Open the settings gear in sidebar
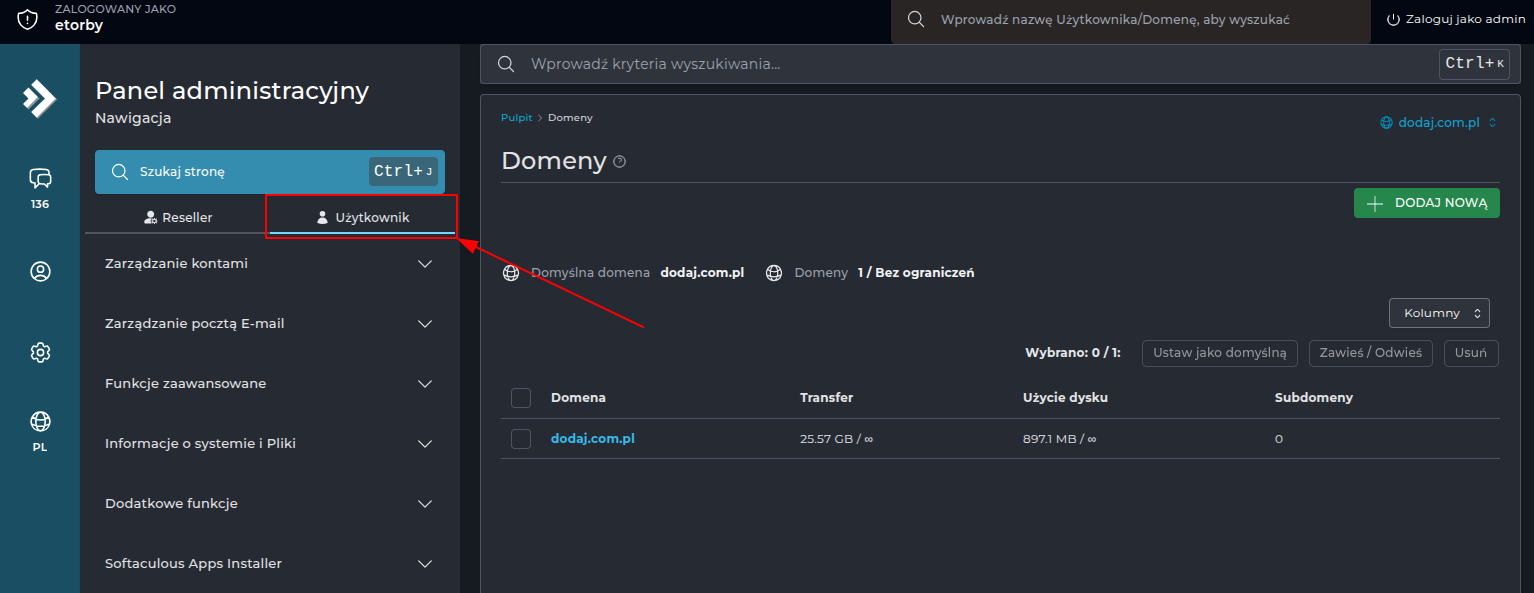This screenshot has height=593, width=1534. pyautogui.click(x=40, y=352)
